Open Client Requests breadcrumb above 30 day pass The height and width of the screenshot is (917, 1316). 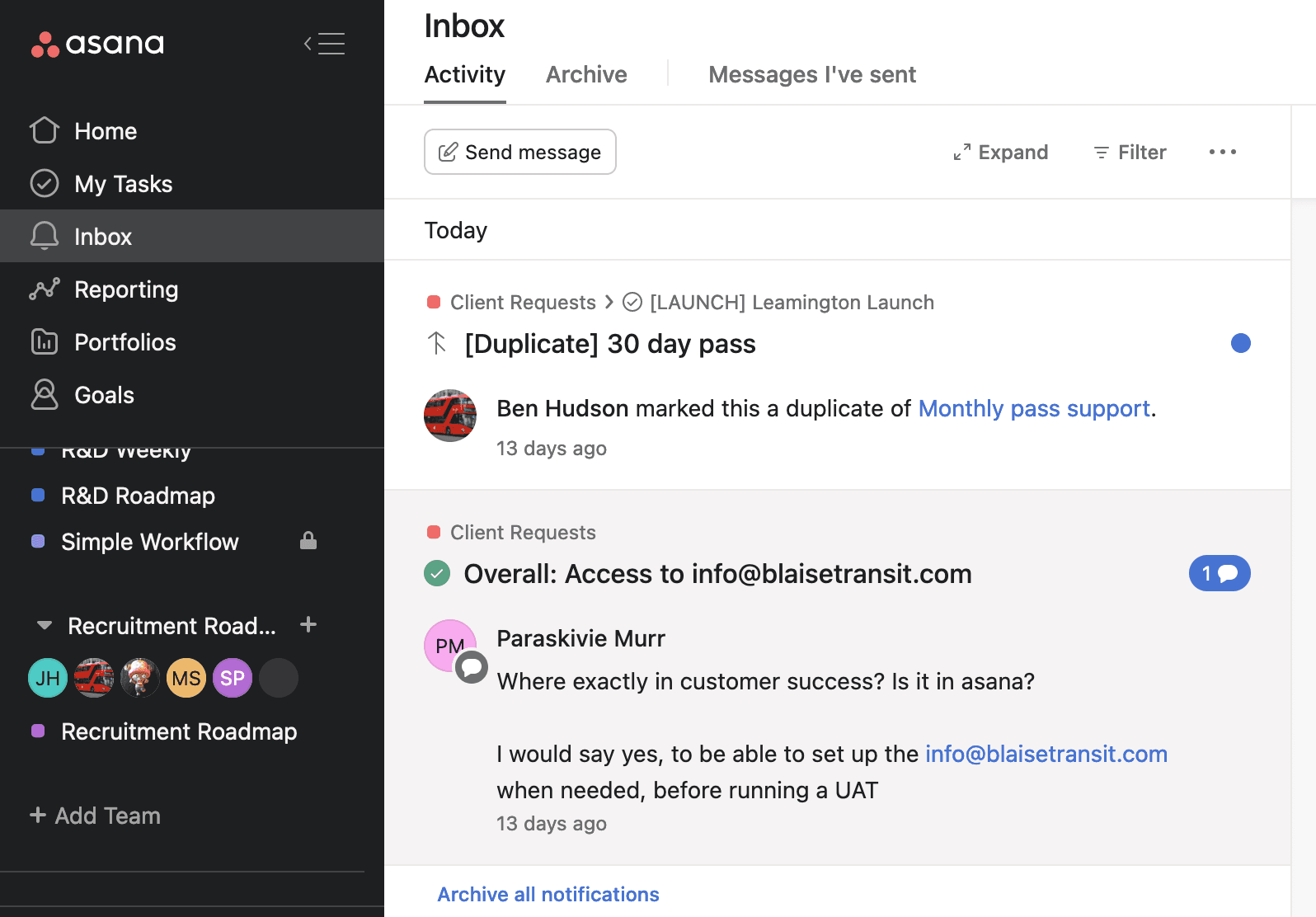coord(523,303)
